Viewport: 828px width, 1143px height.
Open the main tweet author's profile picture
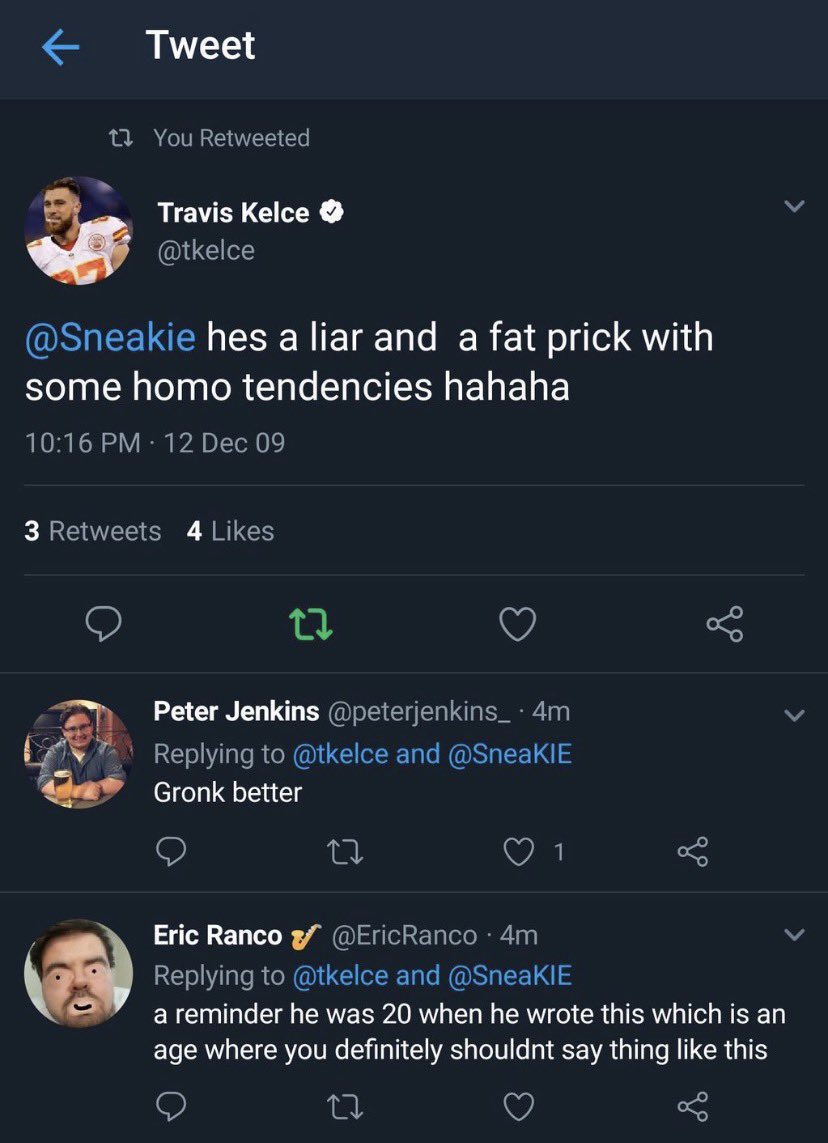click(x=79, y=230)
